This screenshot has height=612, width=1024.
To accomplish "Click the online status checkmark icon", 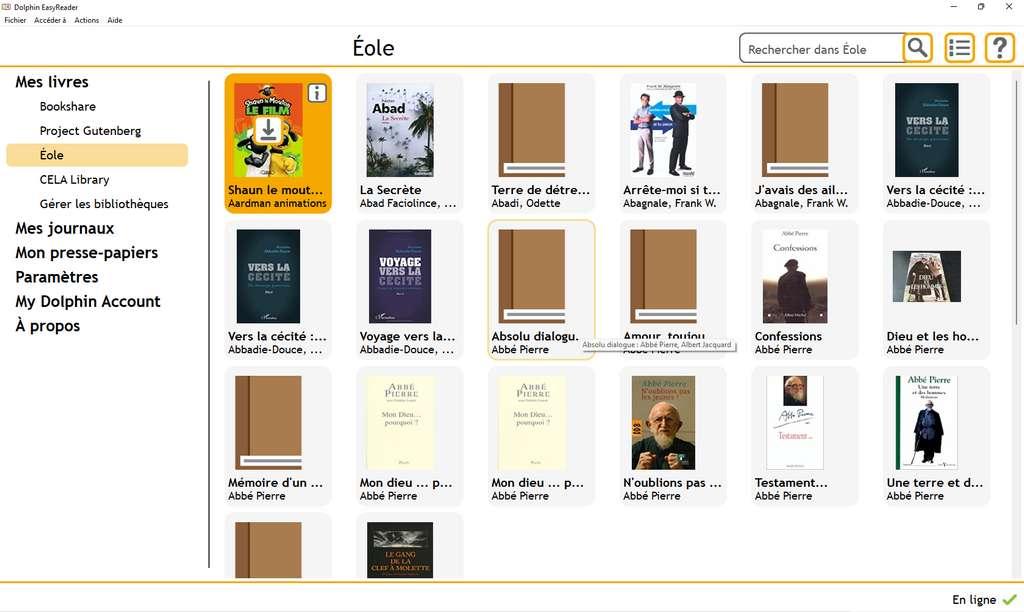I will pyautogui.click(x=1010, y=599).
